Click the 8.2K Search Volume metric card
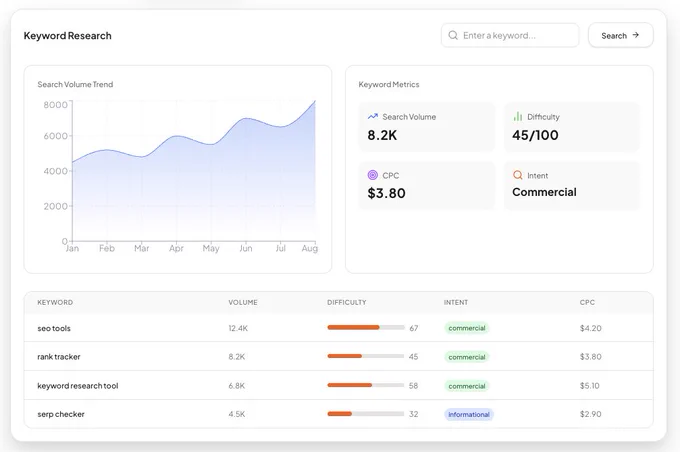The image size is (680, 452). click(427, 127)
